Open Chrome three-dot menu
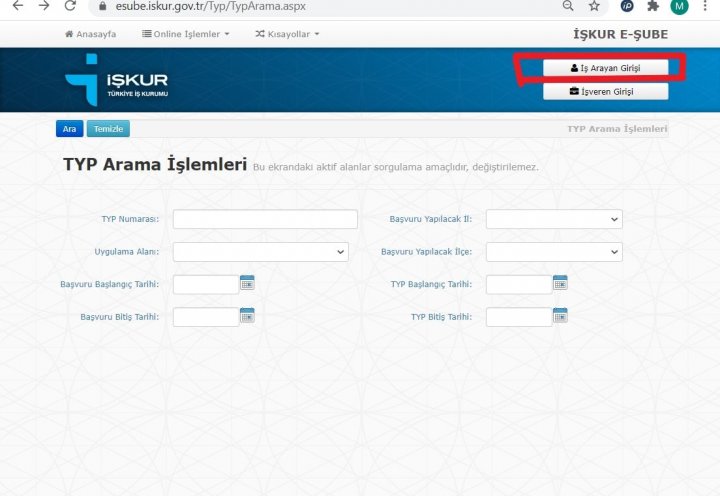 tap(705, 6)
